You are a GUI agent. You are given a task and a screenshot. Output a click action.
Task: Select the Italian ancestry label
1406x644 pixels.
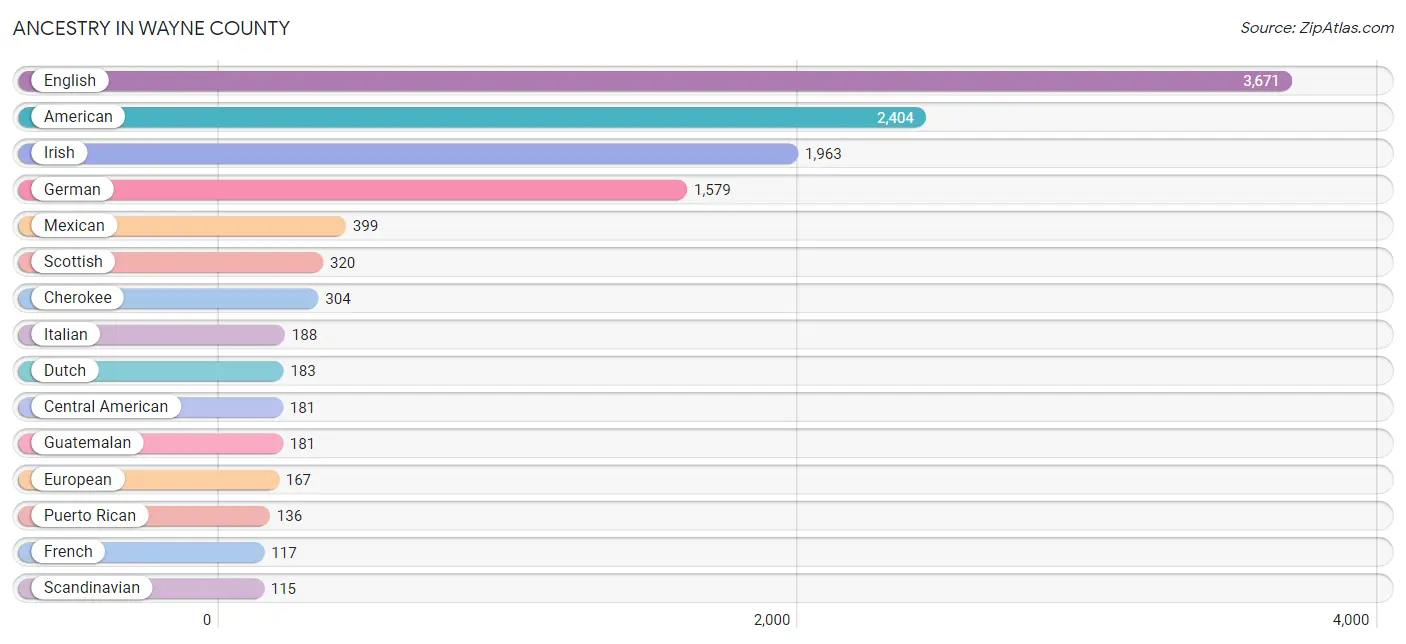(x=65, y=335)
